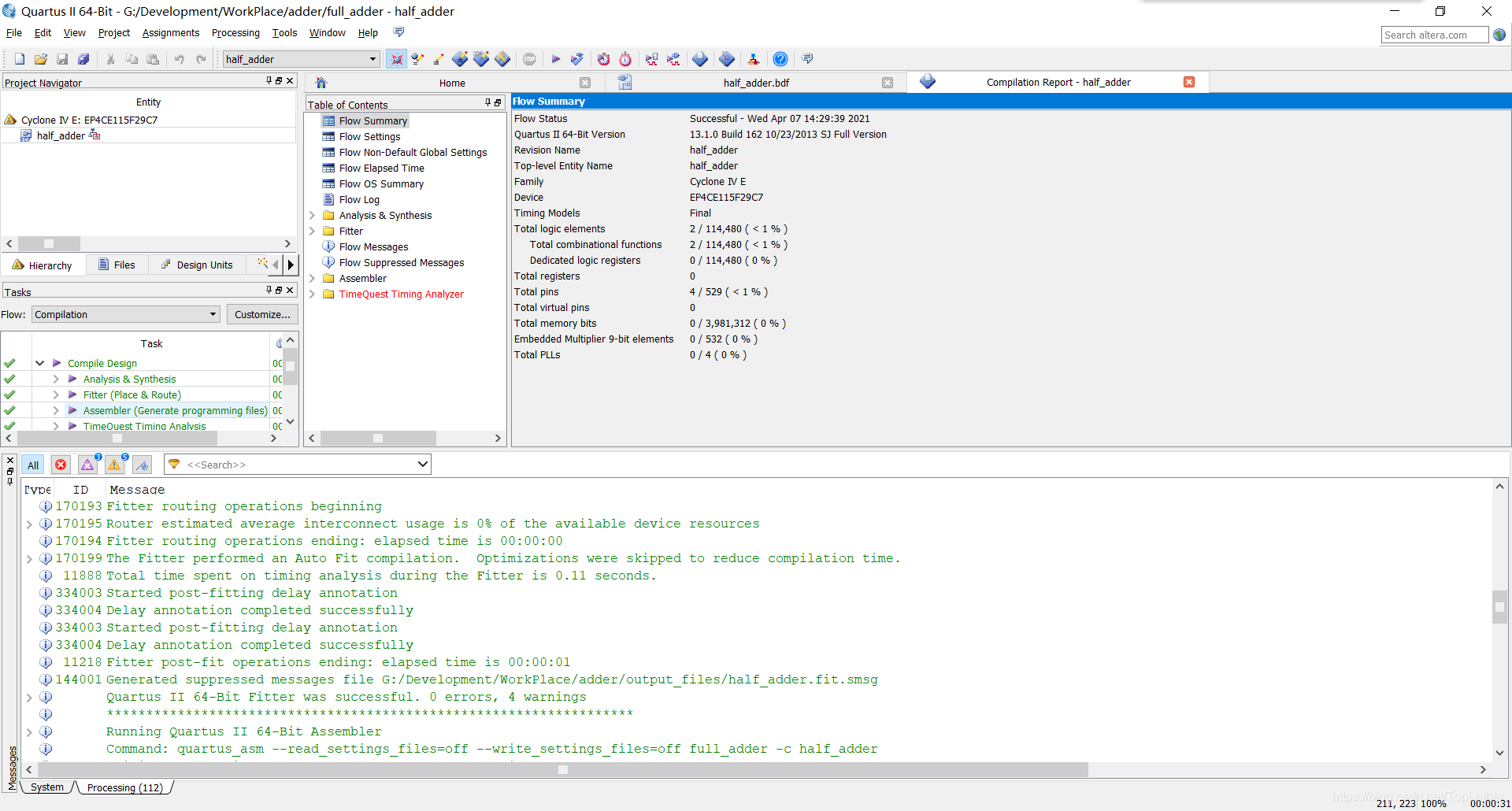Click the Table of Contents horizontal scrollbar

click(378, 438)
